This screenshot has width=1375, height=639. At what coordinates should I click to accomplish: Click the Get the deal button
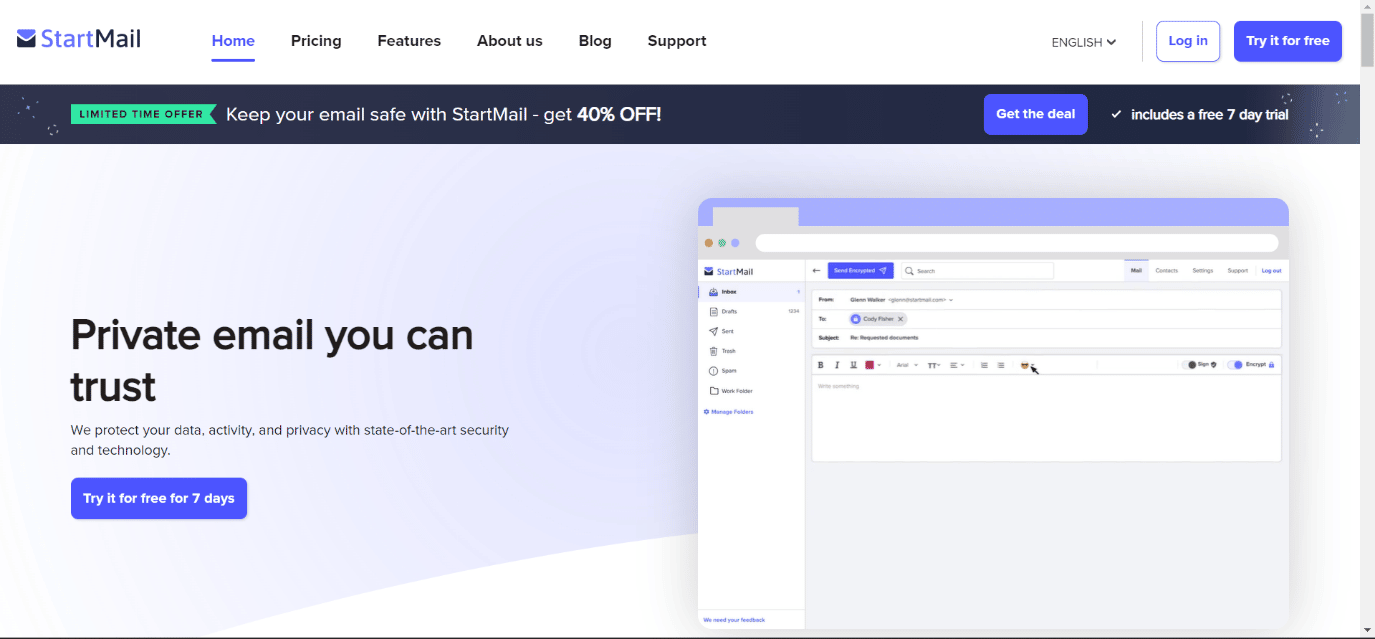[1035, 114]
